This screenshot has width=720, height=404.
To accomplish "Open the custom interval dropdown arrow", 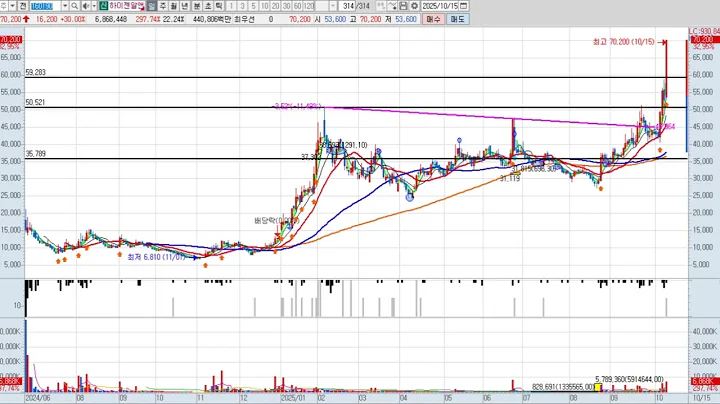I will tap(333, 6).
